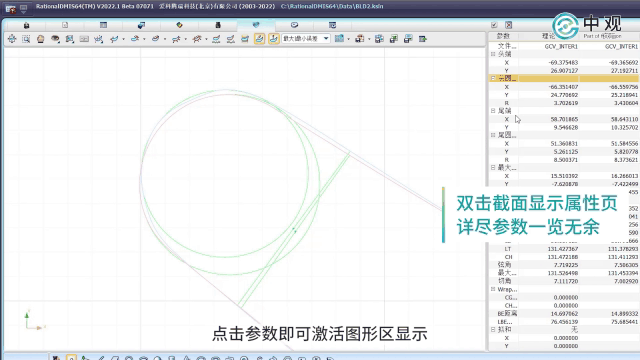The height and width of the screenshot is (360, 640).
Task: Click theoretical value -69.375483
Action: pyautogui.click(x=563, y=62)
